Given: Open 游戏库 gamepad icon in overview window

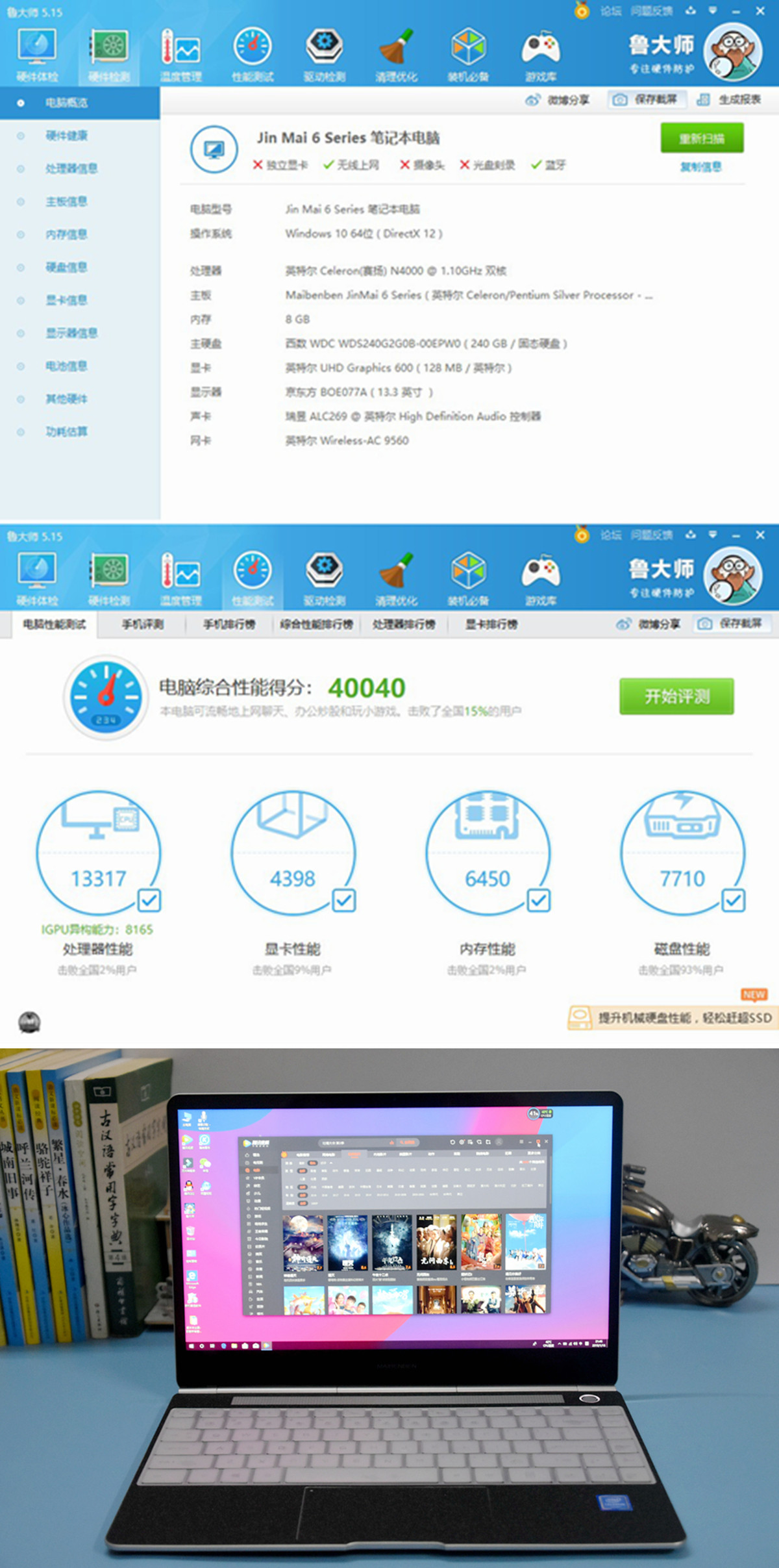Looking at the screenshot, I should [x=541, y=55].
